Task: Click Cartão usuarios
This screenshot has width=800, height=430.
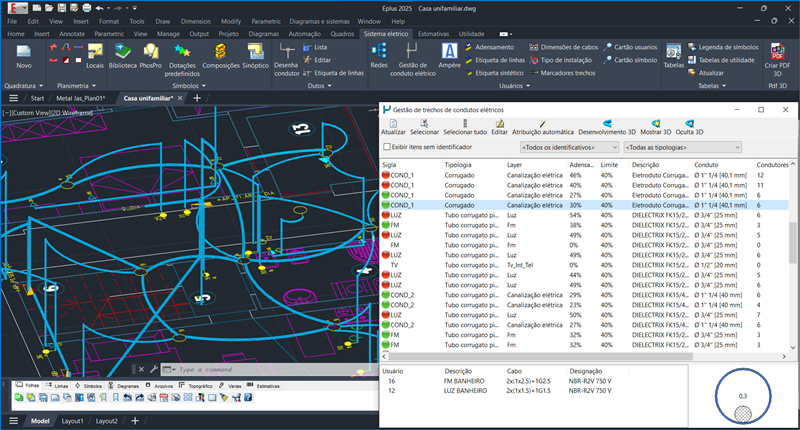Action: (x=631, y=47)
